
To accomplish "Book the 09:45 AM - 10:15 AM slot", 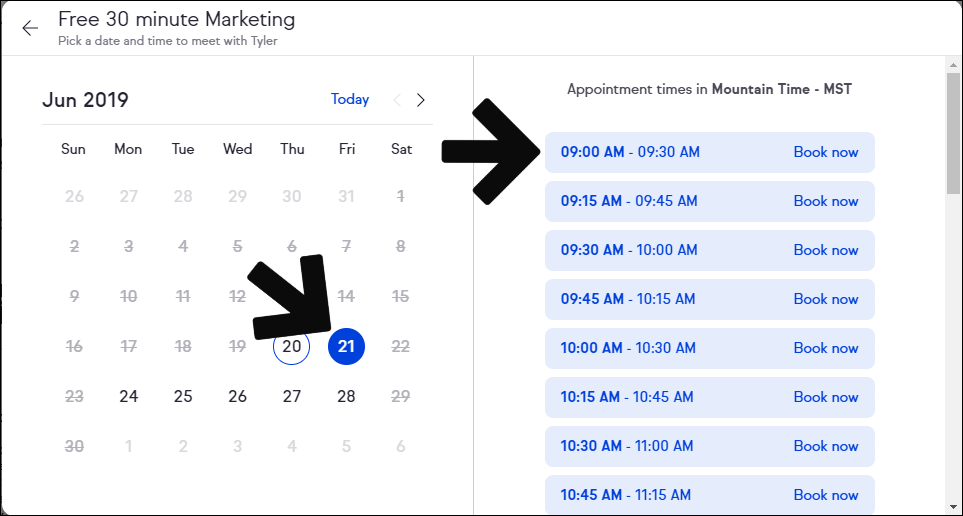I will point(709,299).
